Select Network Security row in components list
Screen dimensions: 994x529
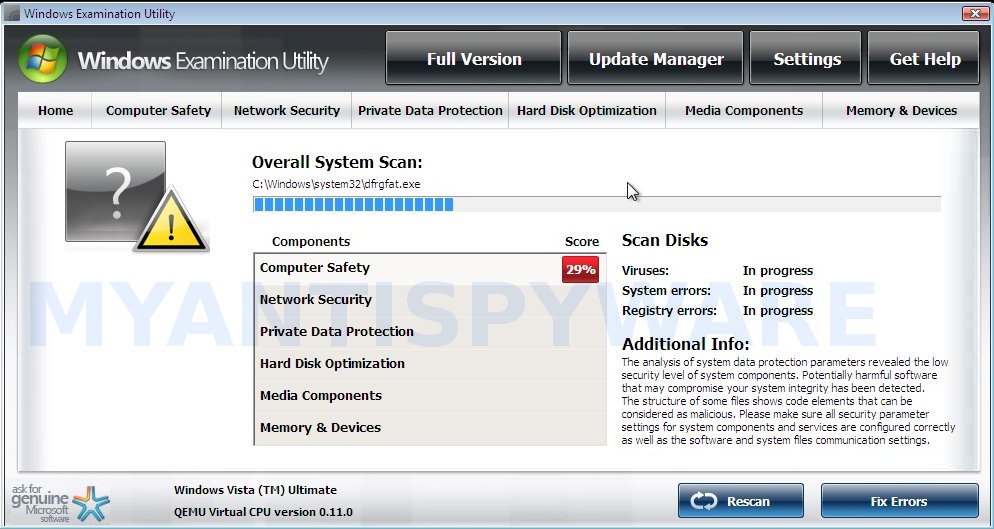(430, 299)
